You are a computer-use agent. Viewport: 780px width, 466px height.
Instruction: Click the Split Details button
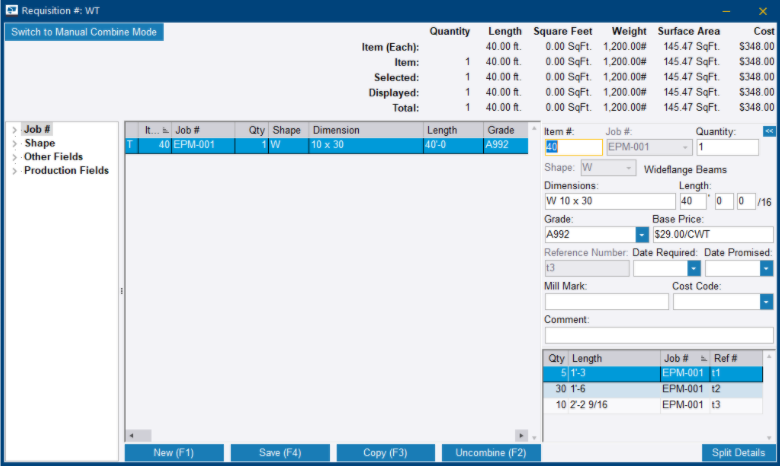(x=739, y=453)
